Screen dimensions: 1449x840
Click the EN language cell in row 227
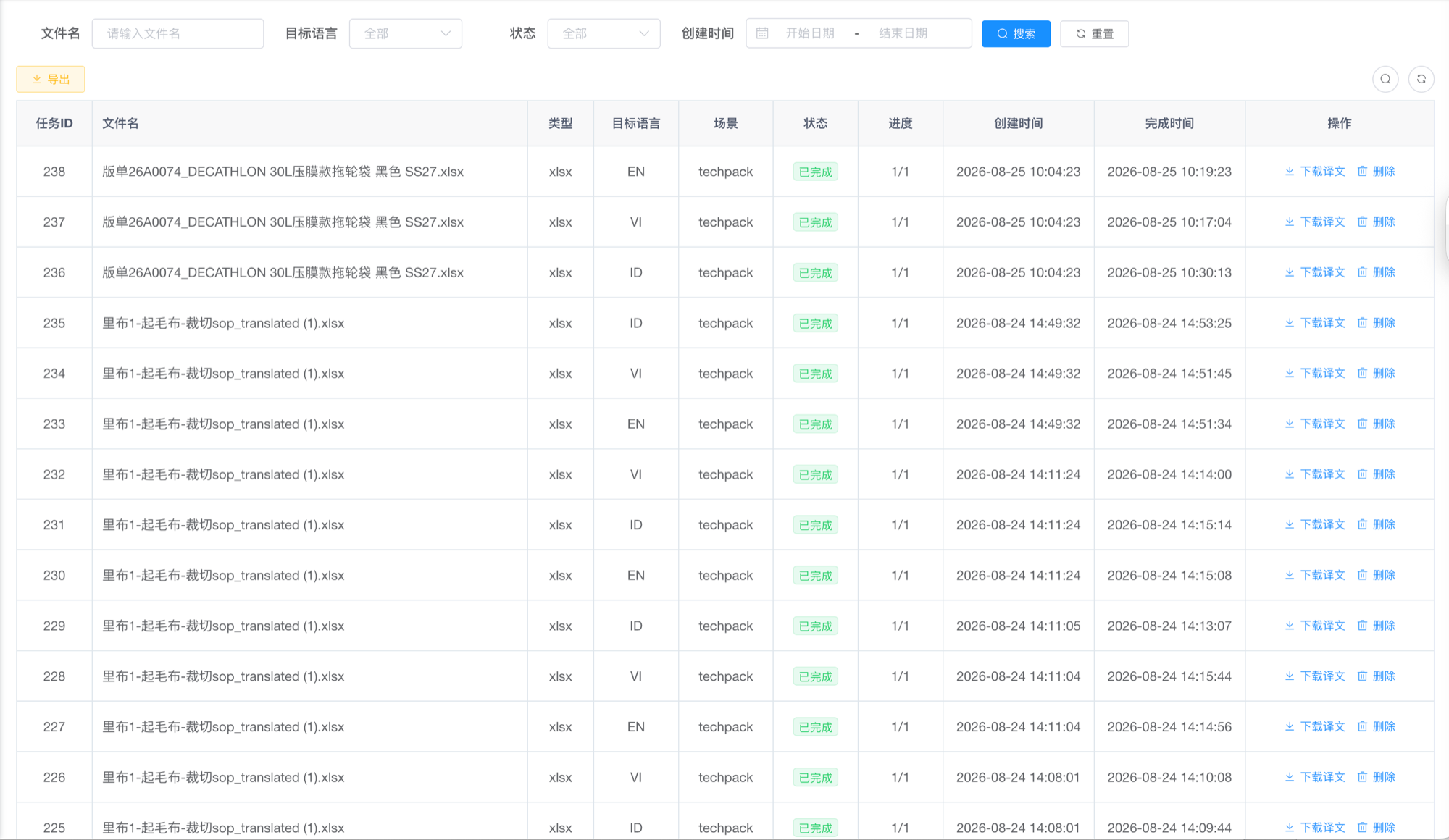[x=636, y=726]
